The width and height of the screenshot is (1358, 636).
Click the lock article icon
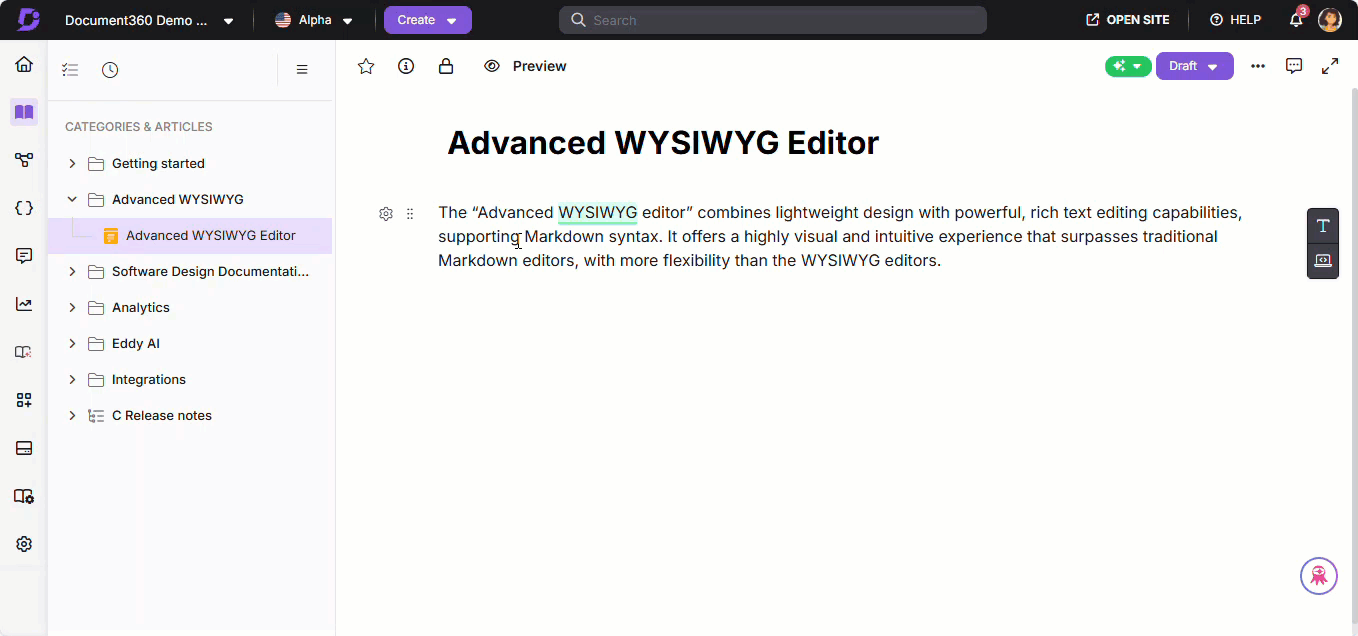coord(446,66)
